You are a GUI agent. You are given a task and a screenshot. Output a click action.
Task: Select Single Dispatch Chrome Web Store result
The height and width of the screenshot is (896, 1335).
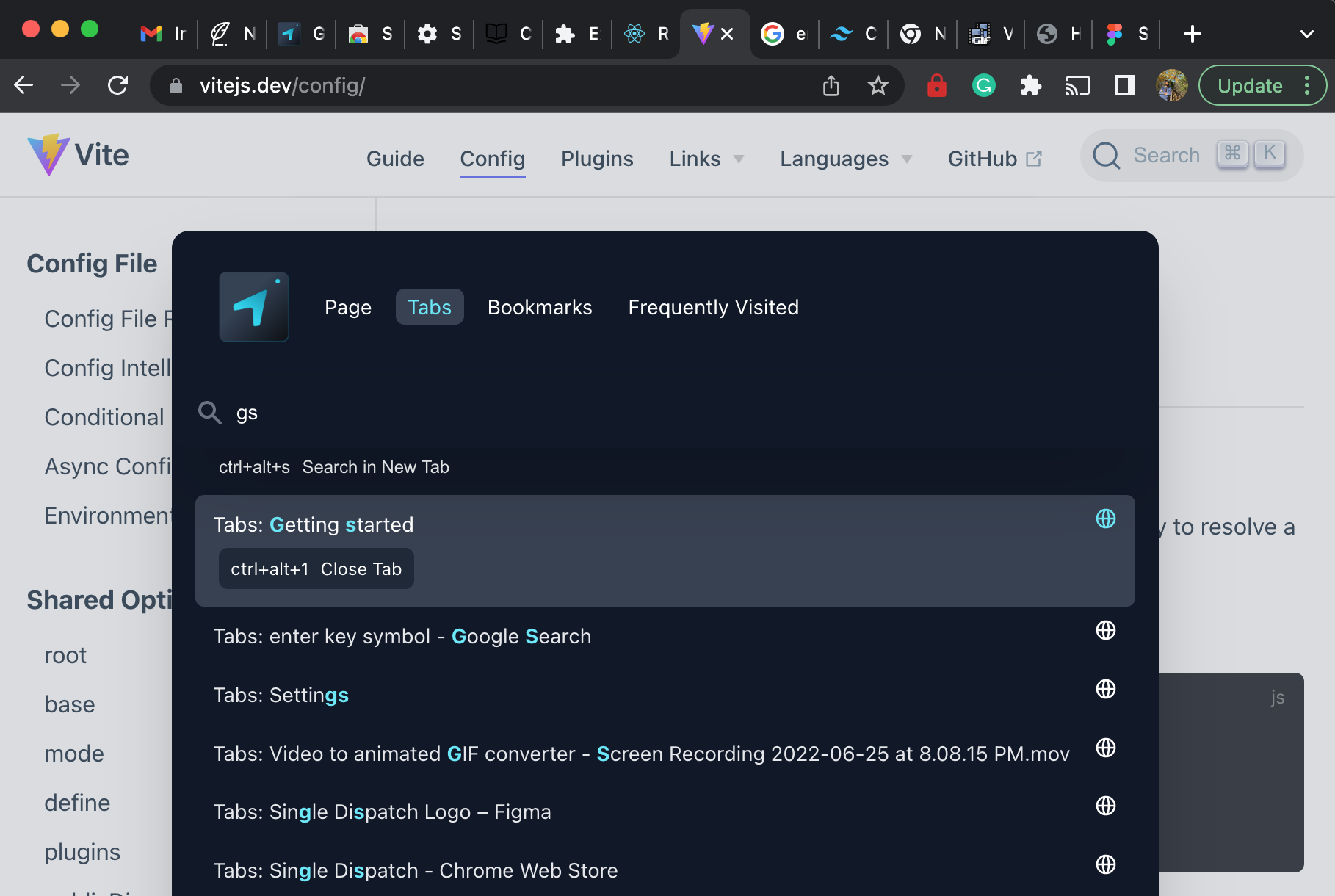[x=665, y=870]
